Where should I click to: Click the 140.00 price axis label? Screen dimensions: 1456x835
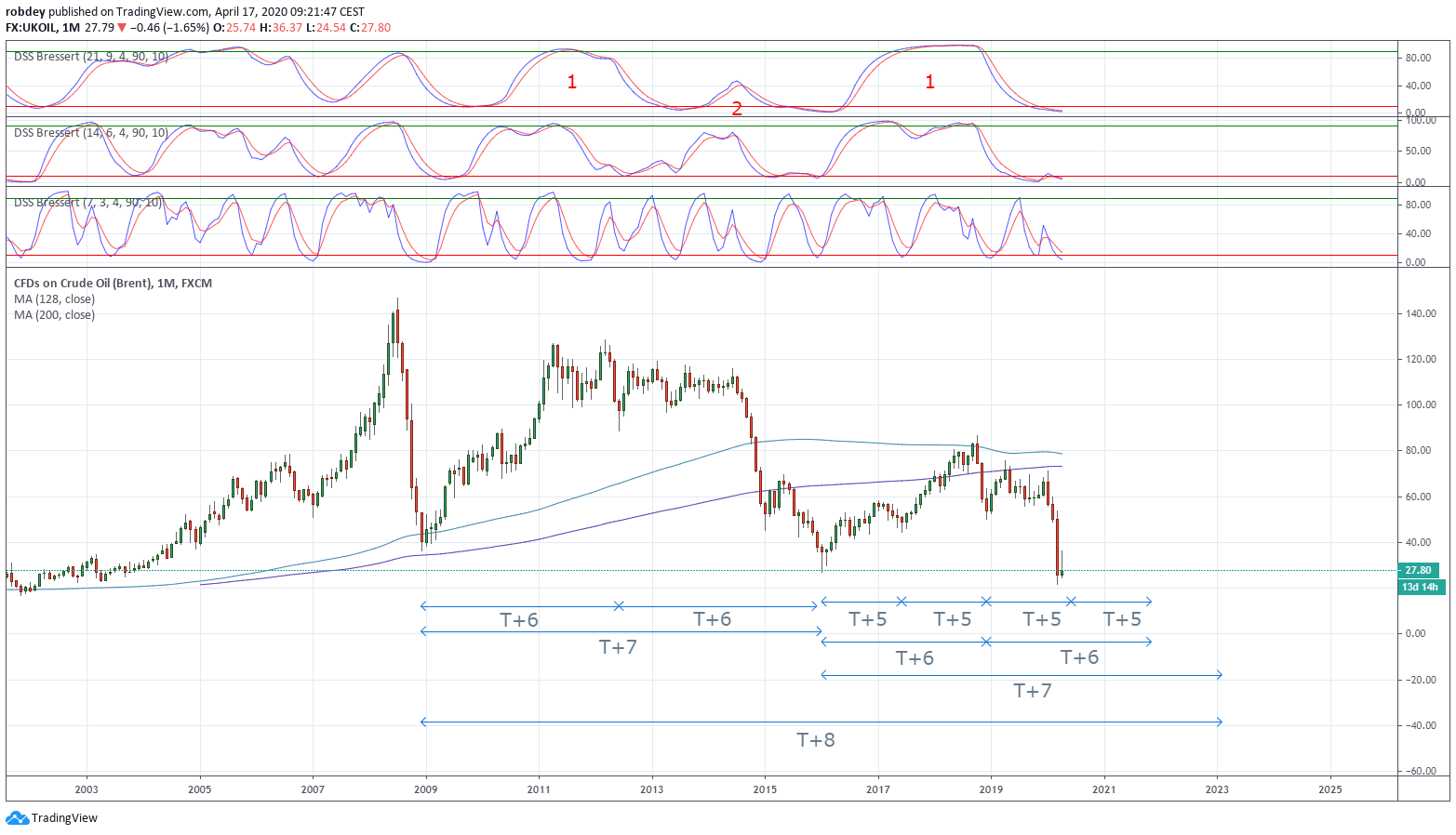point(1421,313)
